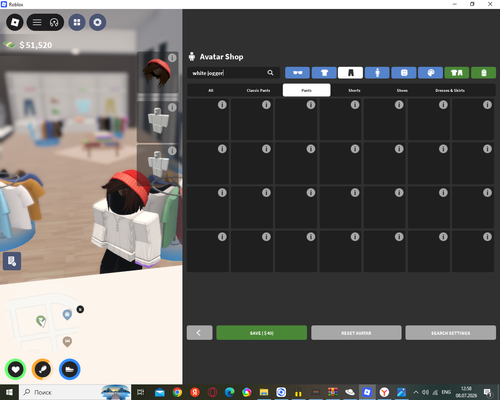
Task: Open the receipt icon on the left edge
Action: 12,261
